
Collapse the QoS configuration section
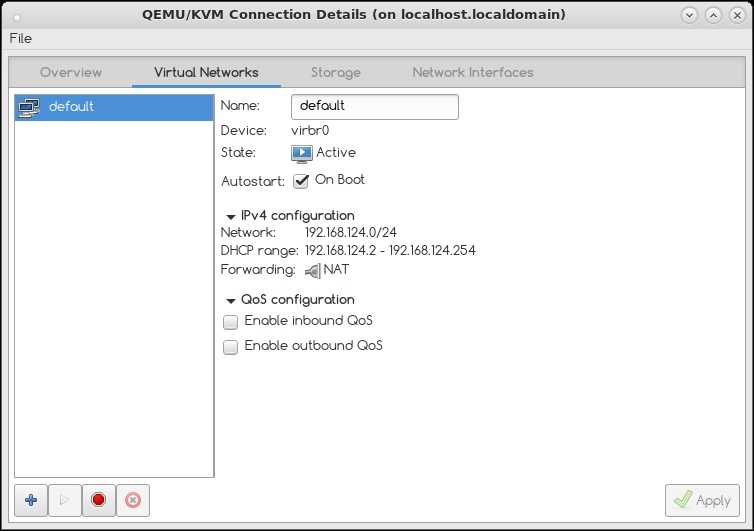click(231, 301)
